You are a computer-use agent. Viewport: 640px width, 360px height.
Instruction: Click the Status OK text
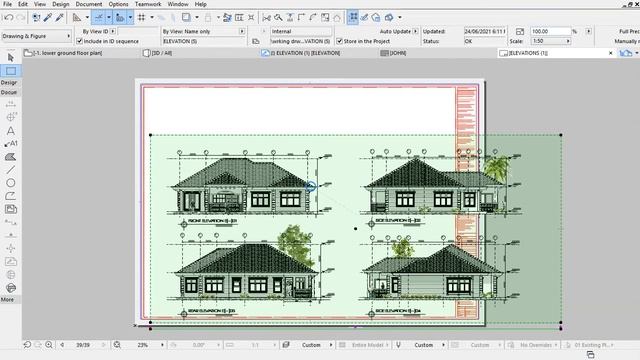(469, 41)
